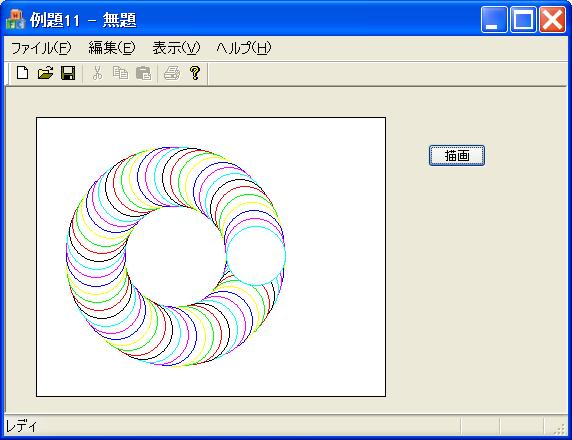Open the ヘルプ(H) menu
Image resolution: width=572 pixels, height=440 pixels.
[244, 48]
